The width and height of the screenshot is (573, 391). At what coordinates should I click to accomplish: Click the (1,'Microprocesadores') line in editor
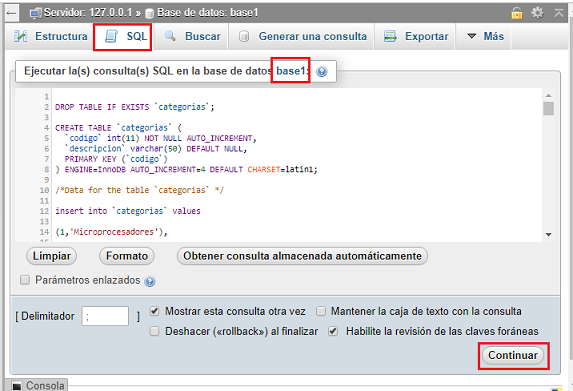pyautogui.click(x=111, y=232)
